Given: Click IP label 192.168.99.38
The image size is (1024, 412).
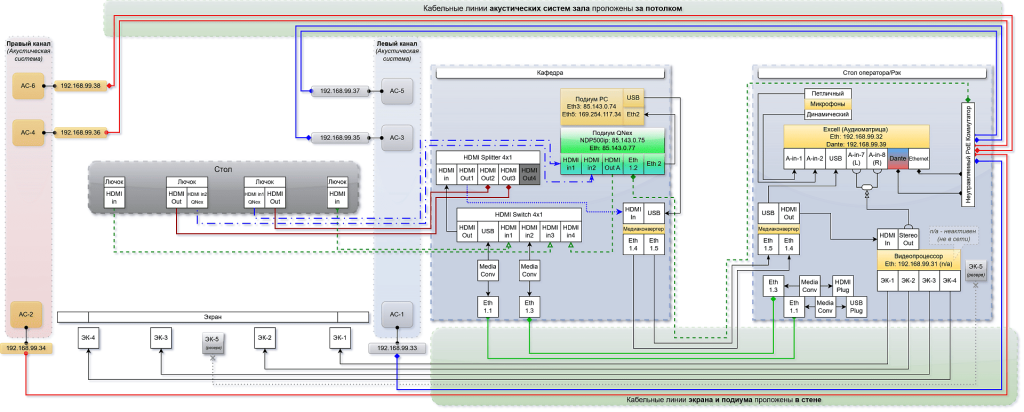Looking at the screenshot, I should pos(82,87).
